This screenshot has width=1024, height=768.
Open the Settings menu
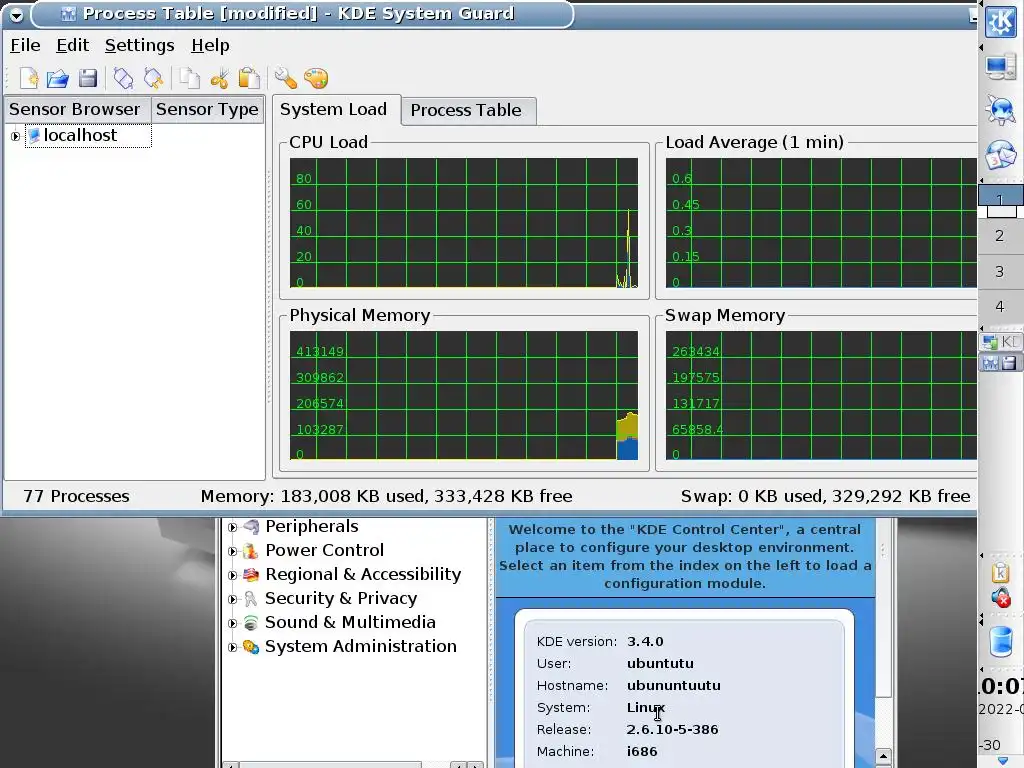(x=140, y=45)
